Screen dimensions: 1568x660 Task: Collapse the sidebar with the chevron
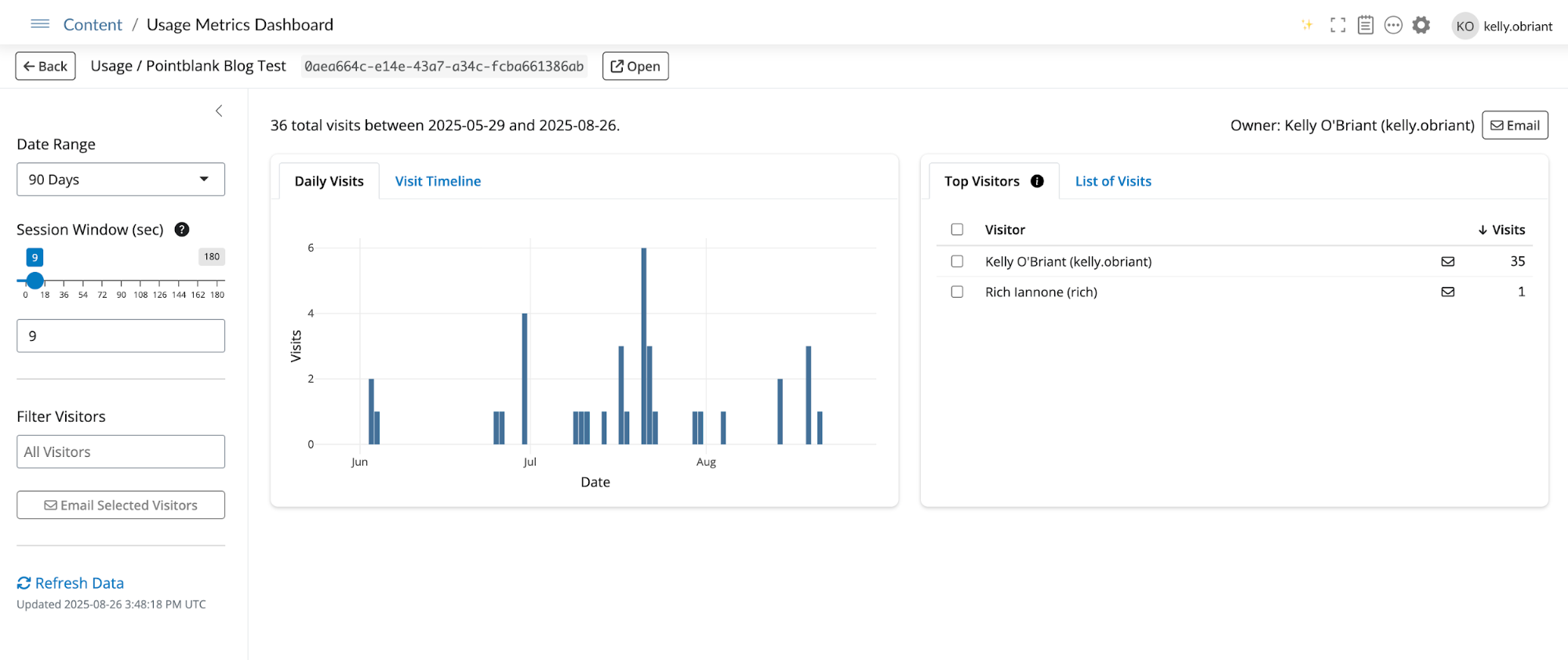[219, 111]
